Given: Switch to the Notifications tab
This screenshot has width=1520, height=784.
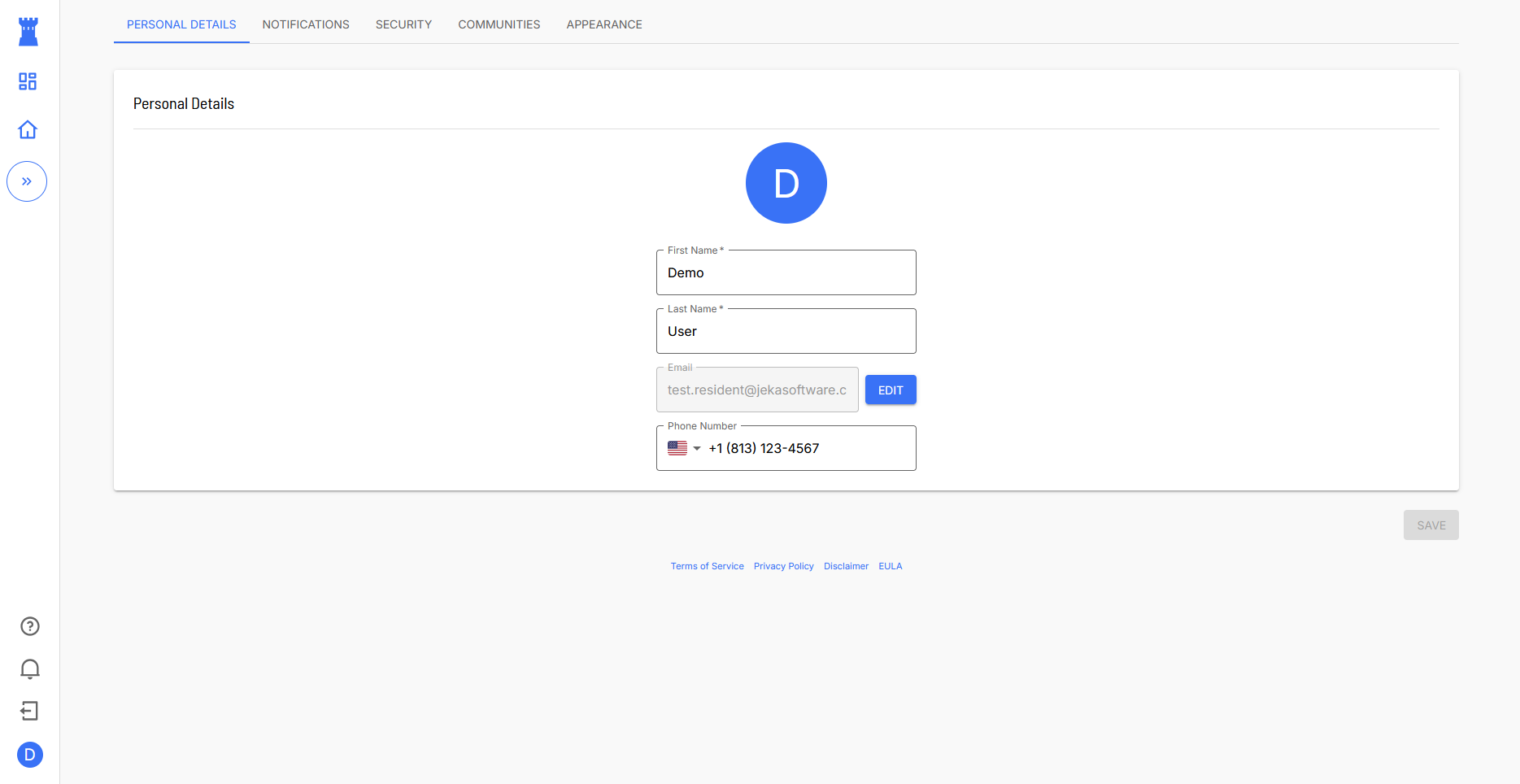Looking at the screenshot, I should tap(306, 24).
